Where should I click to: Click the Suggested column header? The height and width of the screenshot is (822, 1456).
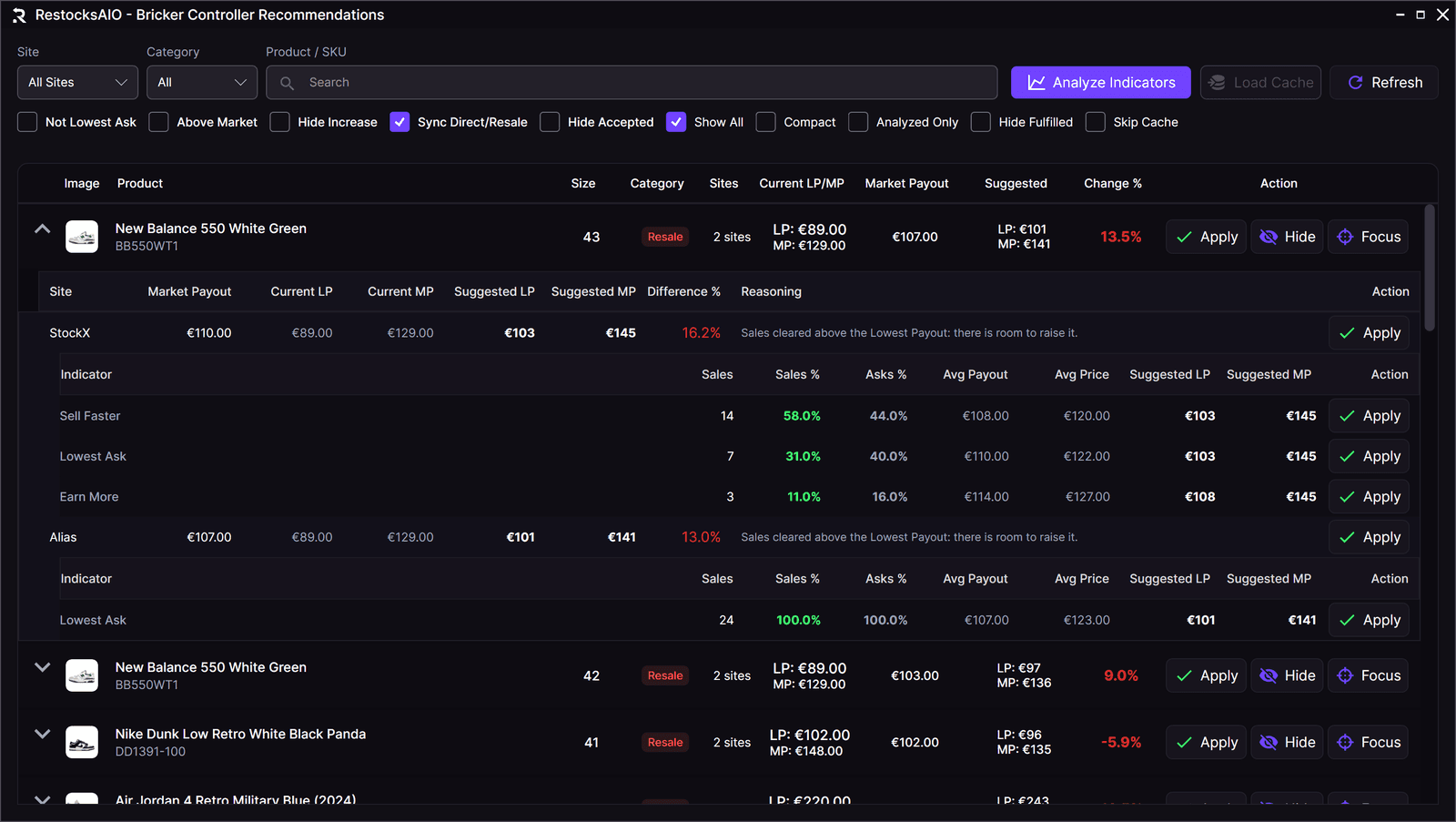[x=1016, y=184]
